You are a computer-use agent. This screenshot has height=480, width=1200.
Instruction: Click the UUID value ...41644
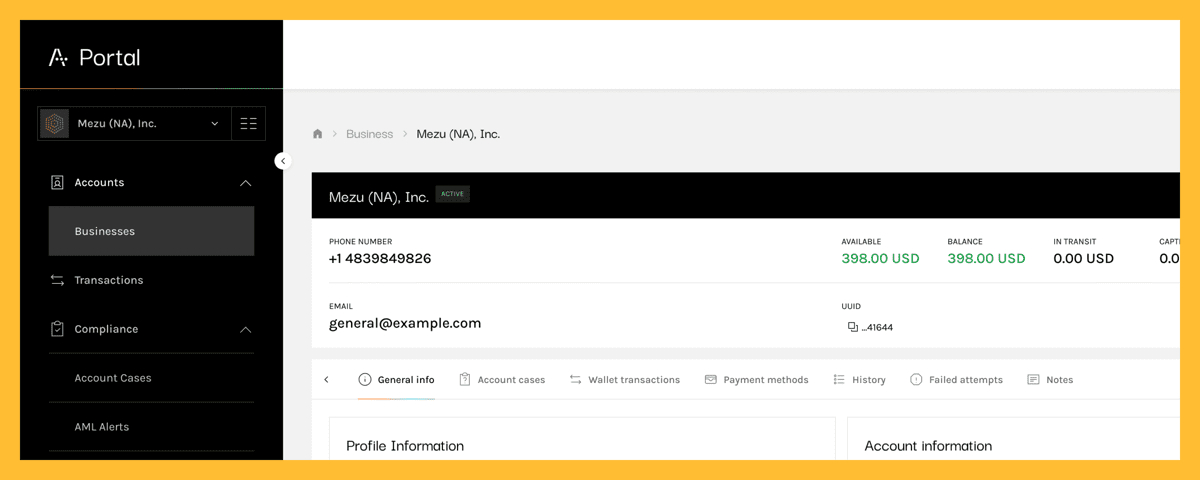(877, 328)
